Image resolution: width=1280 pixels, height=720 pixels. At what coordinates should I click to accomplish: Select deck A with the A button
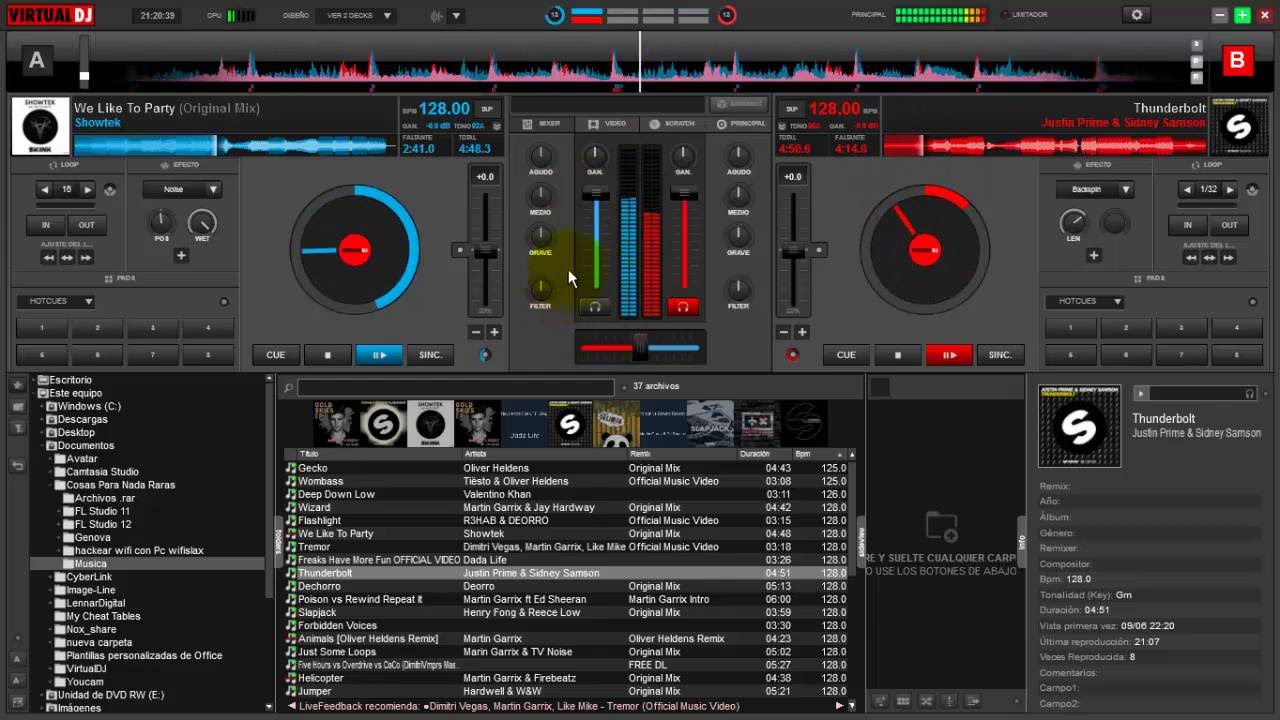(x=36, y=61)
